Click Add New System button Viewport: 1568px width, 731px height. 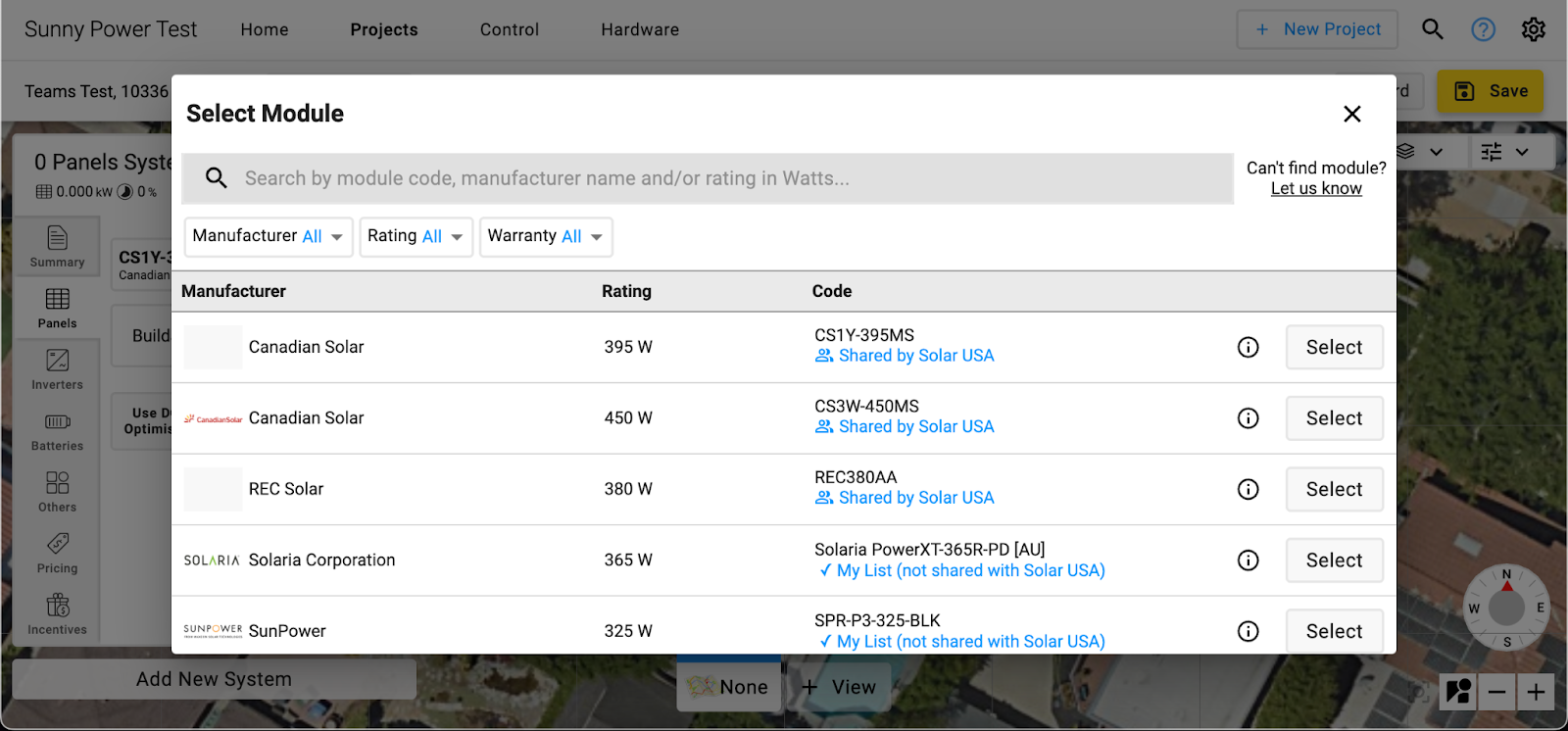214,679
